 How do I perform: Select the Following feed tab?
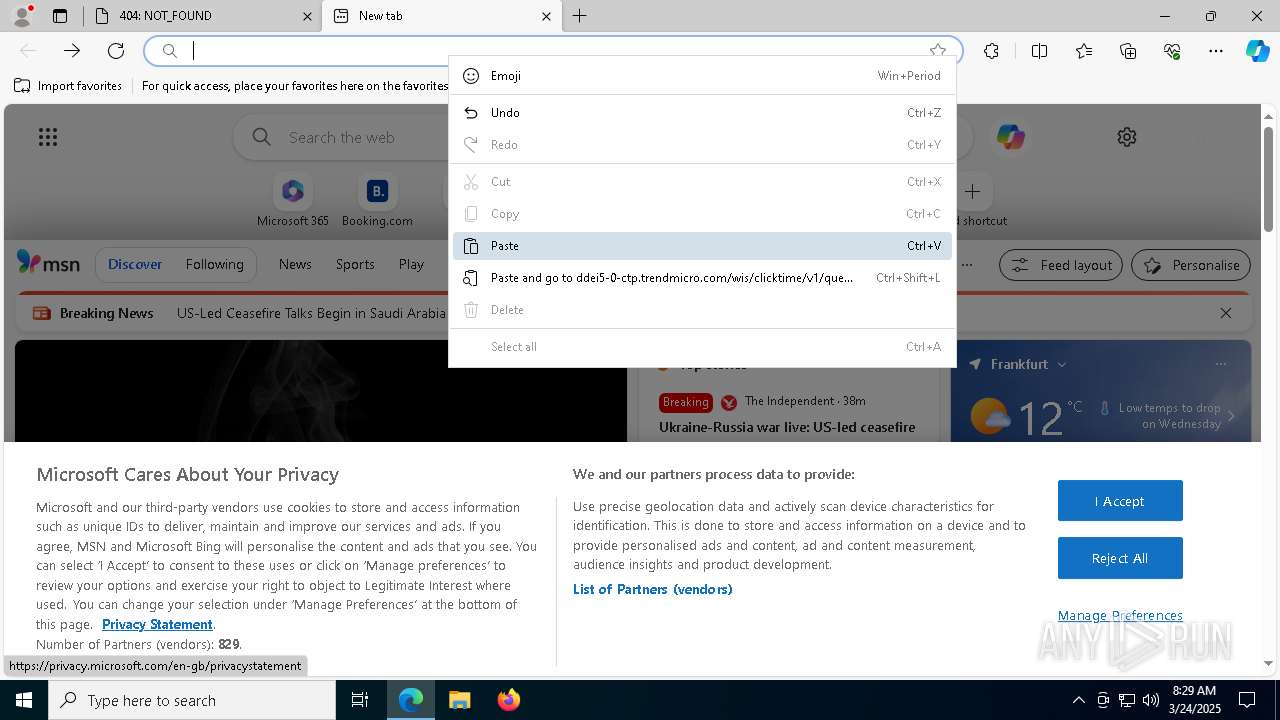[214, 264]
